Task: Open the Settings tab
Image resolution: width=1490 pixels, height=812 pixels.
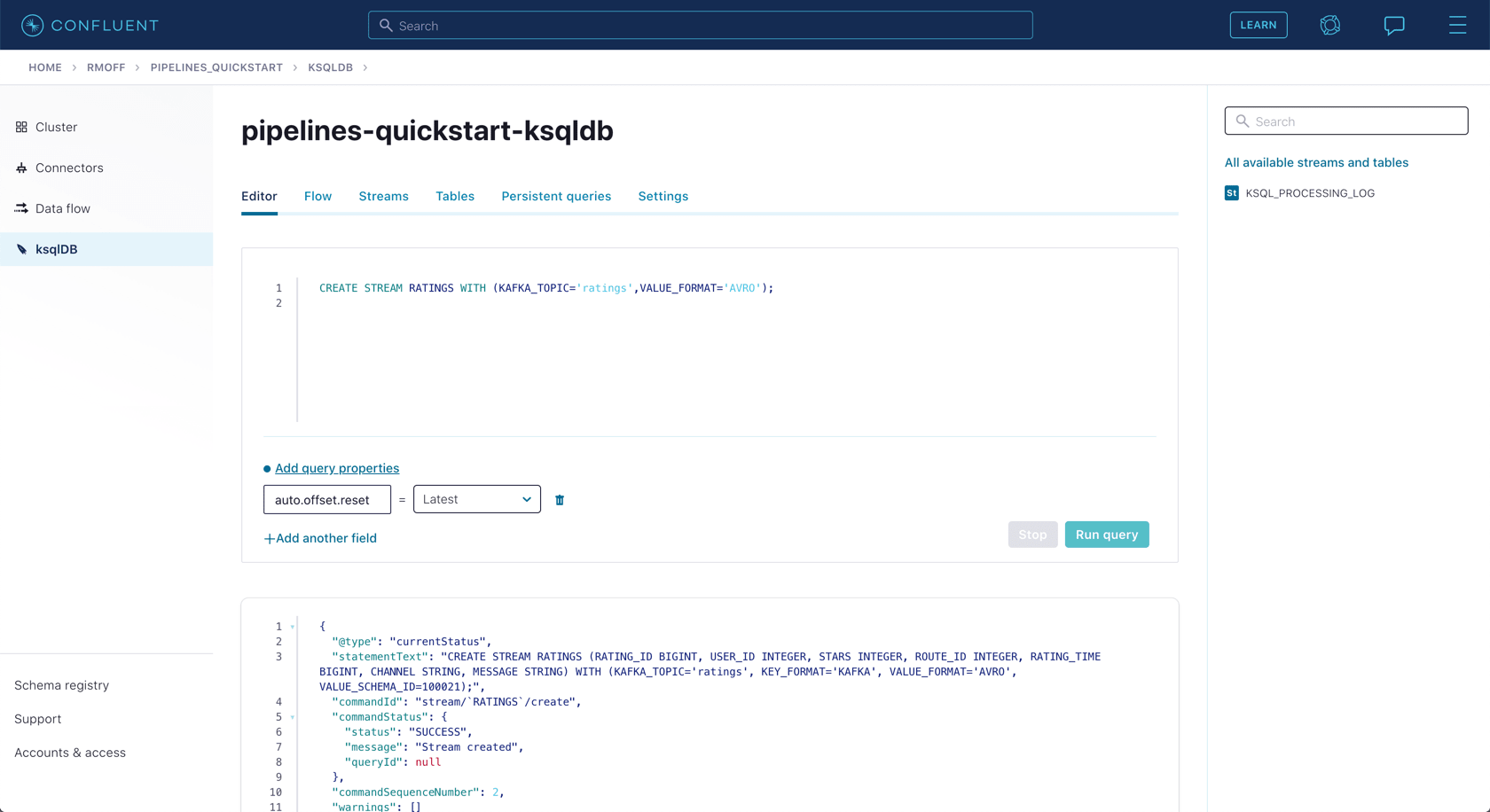Action: pyautogui.click(x=663, y=196)
